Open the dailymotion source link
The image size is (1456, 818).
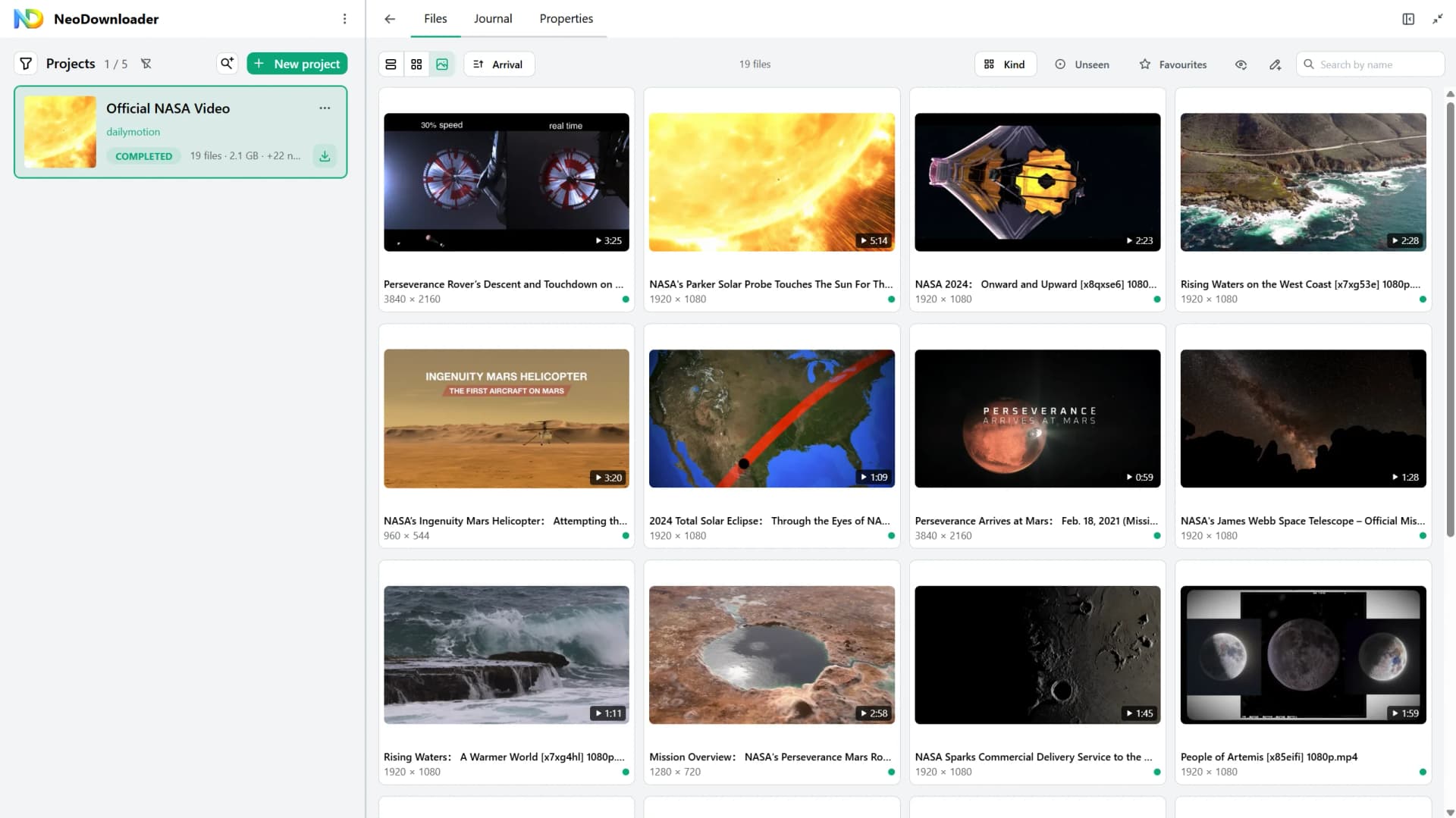[133, 132]
